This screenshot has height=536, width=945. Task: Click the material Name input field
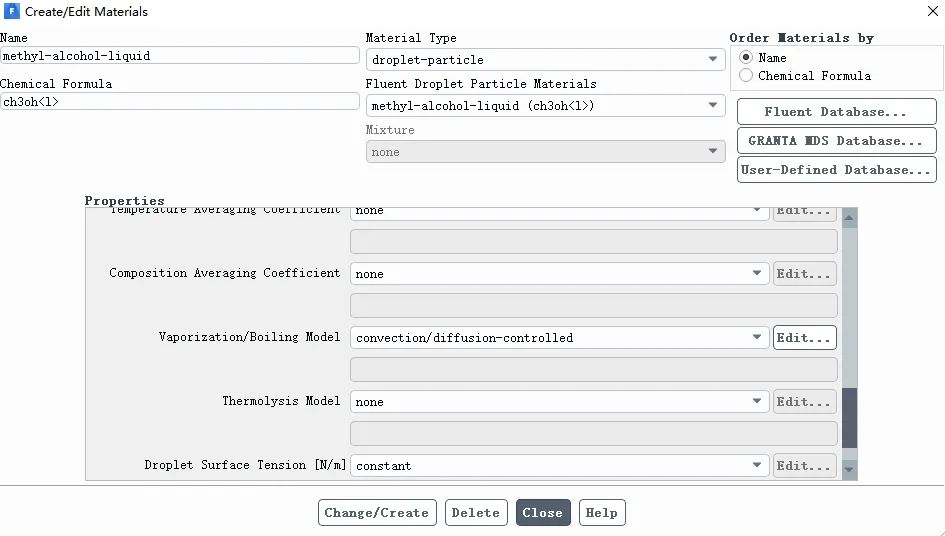[x=180, y=56]
